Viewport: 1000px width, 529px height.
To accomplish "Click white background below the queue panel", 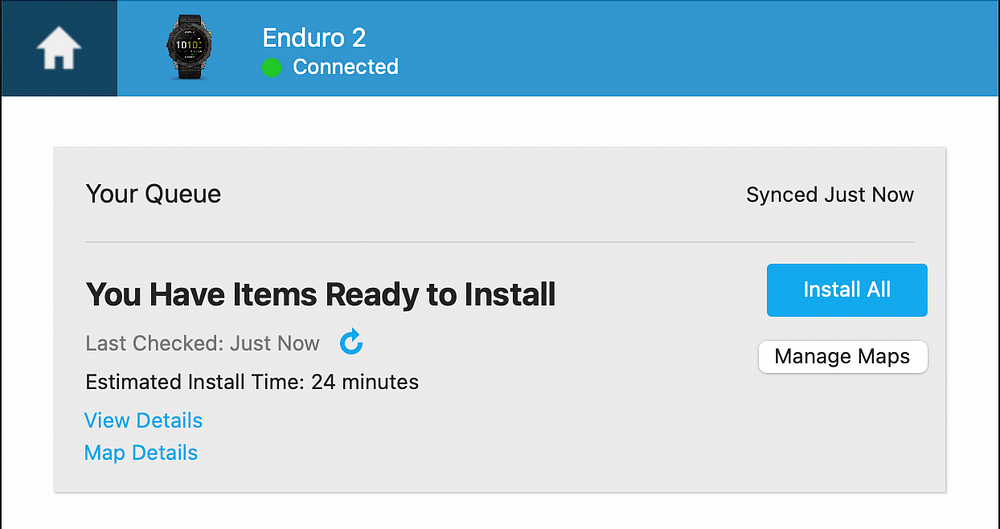I will point(500,512).
